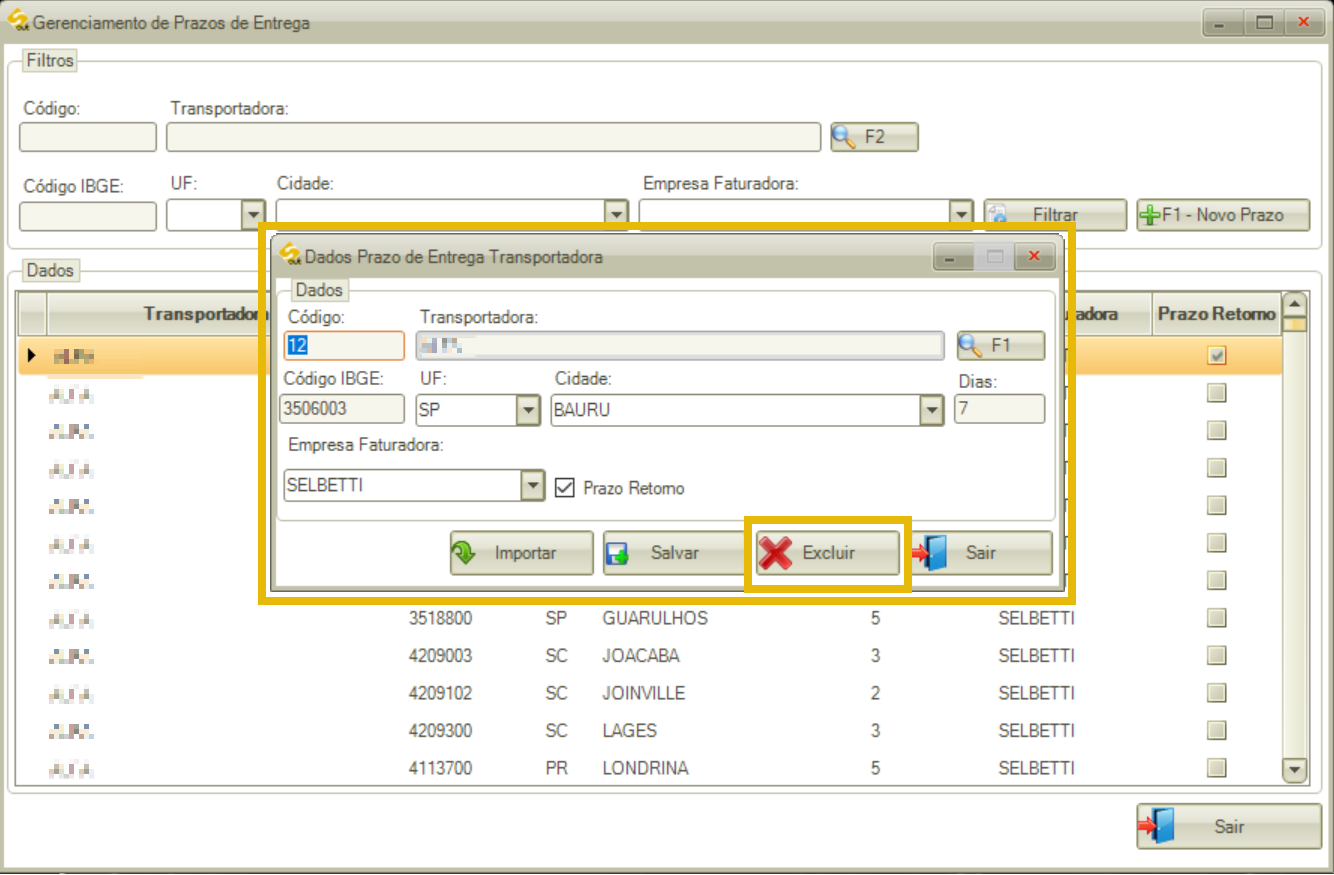Click the grid scrollbar up arrow
Image resolution: width=1334 pixels, height=875 pixels.
[1295, 304]
